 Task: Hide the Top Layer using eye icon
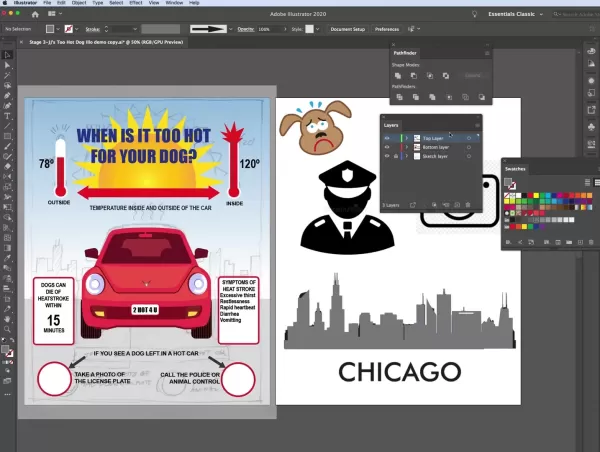[x=387, y=137]
